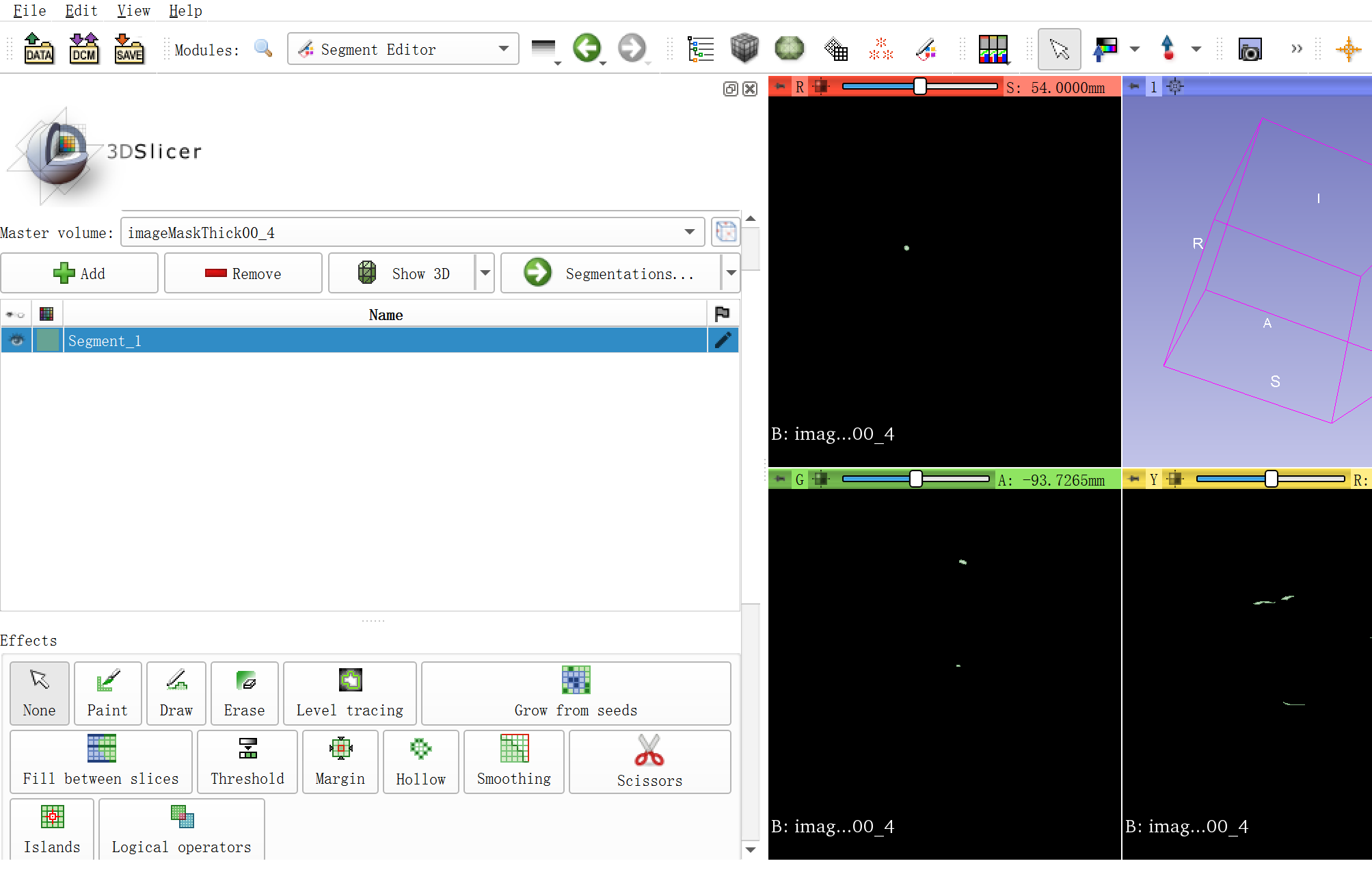Open the DICOM module via DCM toolbar icon
1372x872 pixels.
click(83, 48)
